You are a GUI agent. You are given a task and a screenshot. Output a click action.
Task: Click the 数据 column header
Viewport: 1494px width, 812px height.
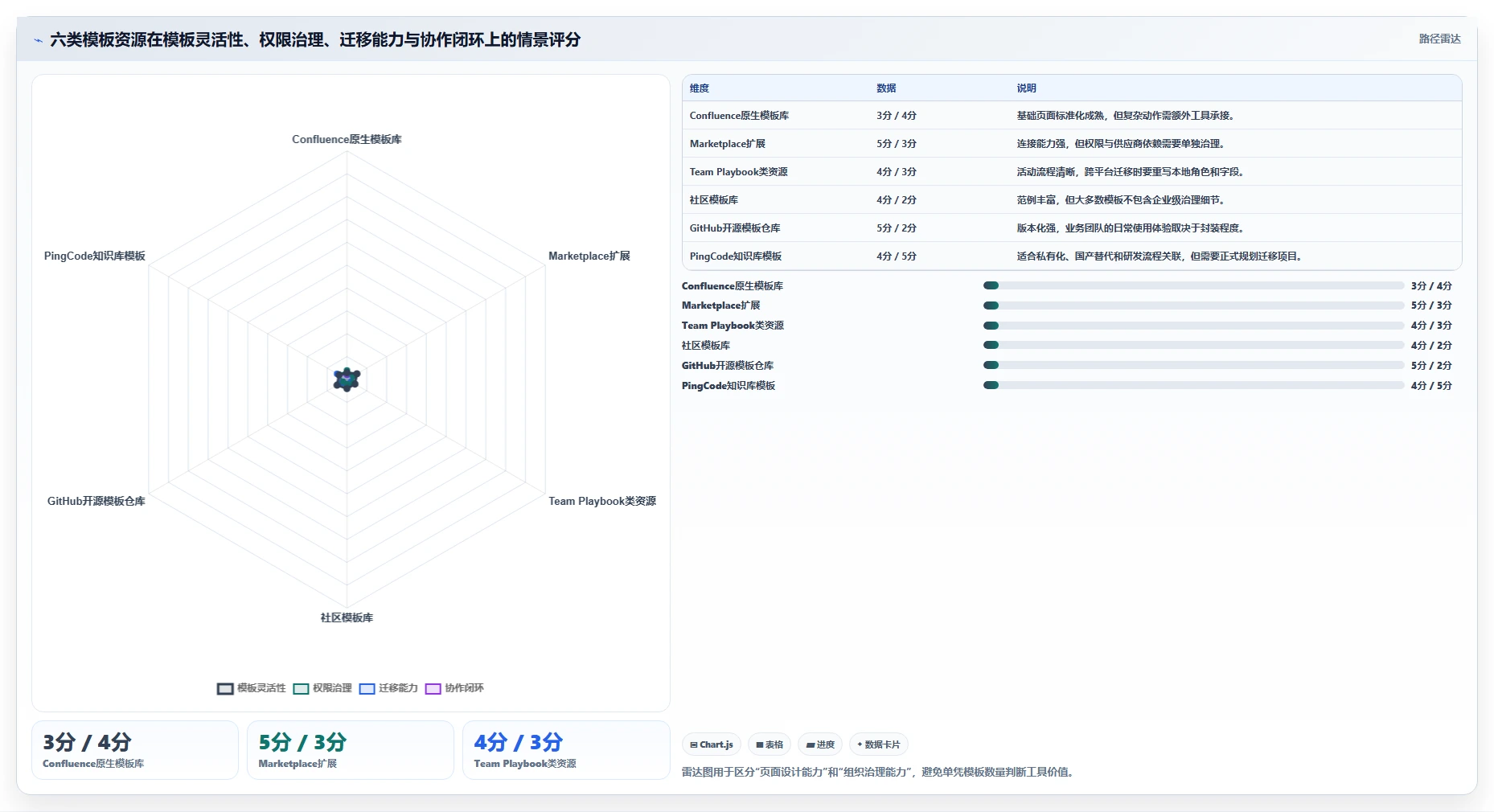pyautogui.click(x=886, y=88)
